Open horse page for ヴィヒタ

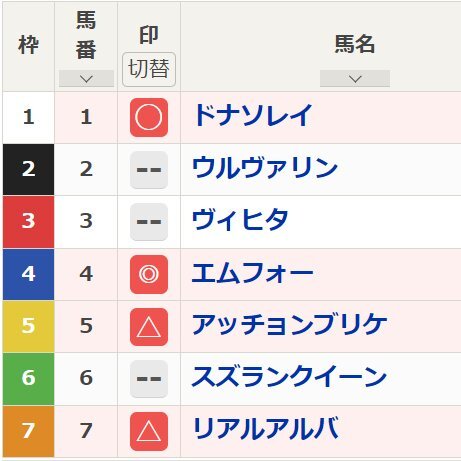coord(240,220)
